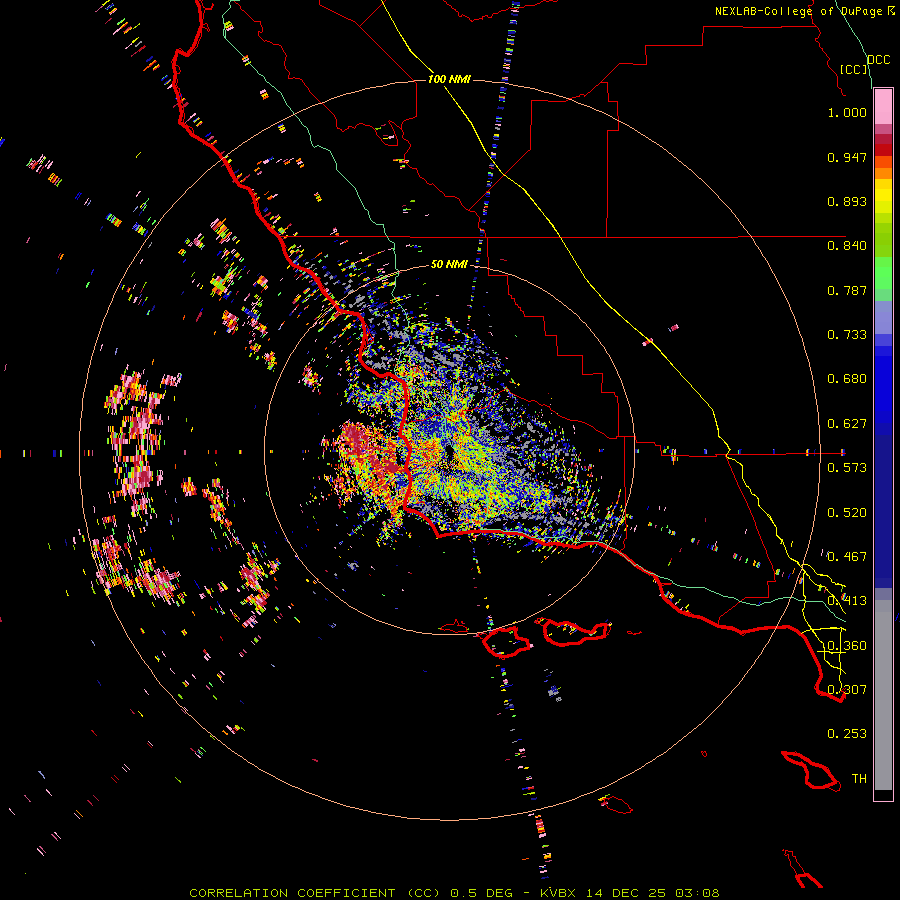The image size is (900, 900).
Task: Click the 0.413 scale value
Action: [847, 601]
